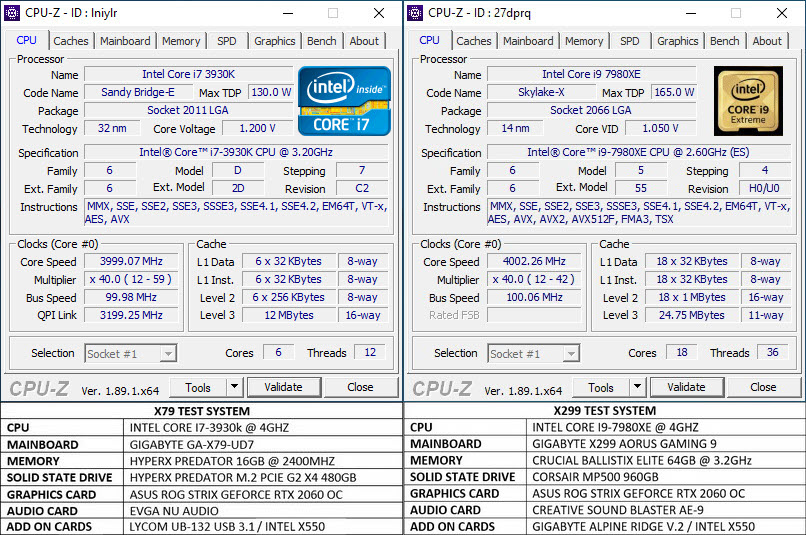Click the Multiplier value x 40.0 ( 12 - 42 )

point(534,279)
